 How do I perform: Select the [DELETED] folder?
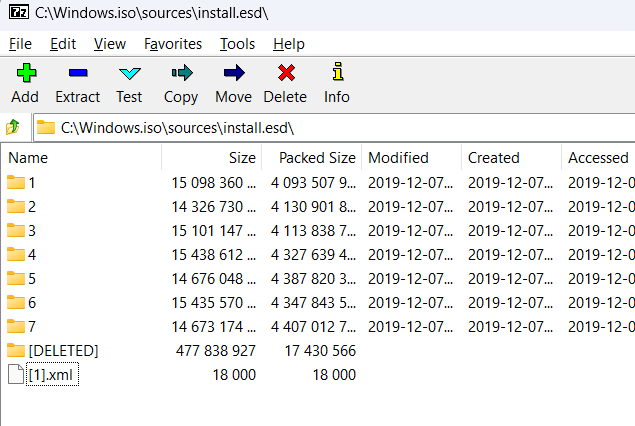tap(63, 350)
